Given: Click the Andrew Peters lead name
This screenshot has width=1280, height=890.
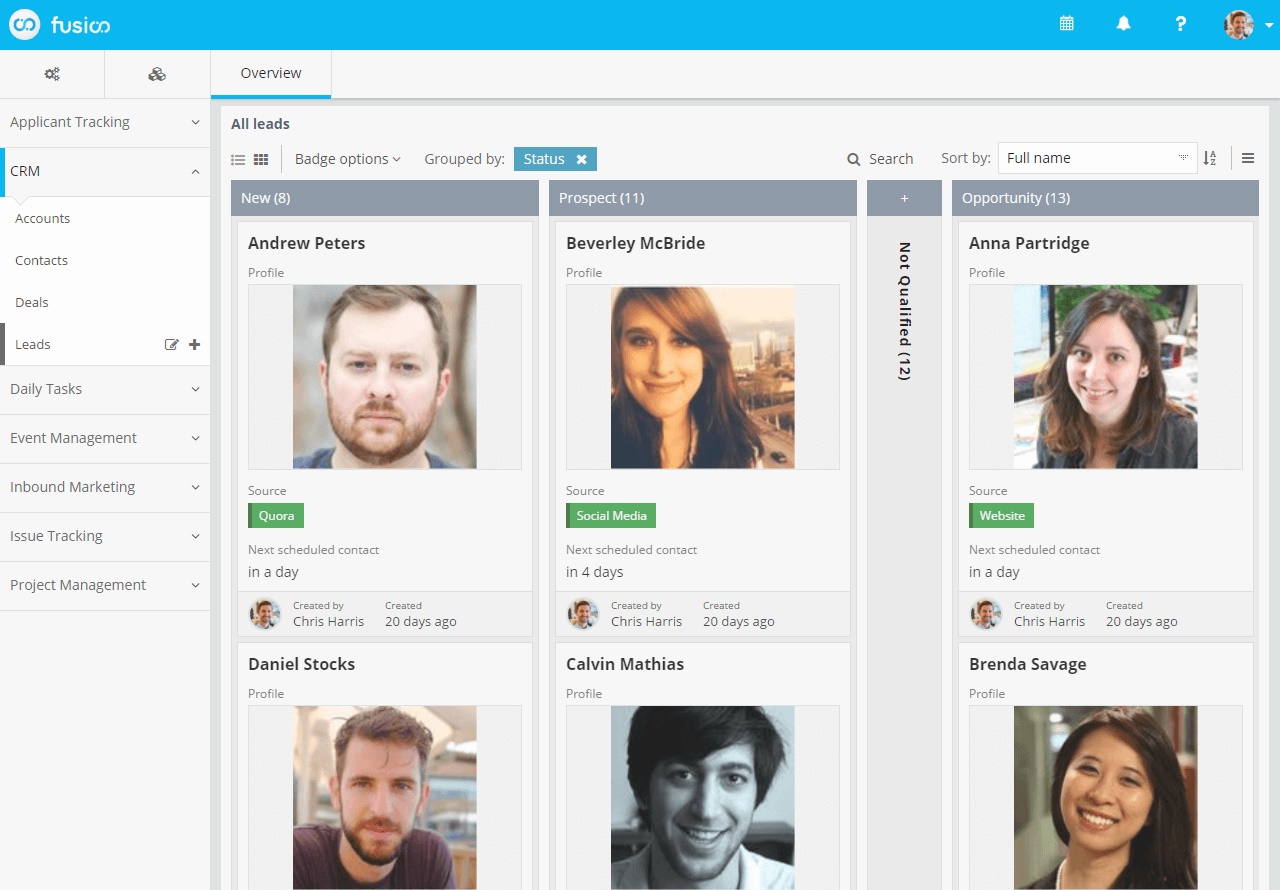Looking at the screenshot, I should click(x=306, y=243).
